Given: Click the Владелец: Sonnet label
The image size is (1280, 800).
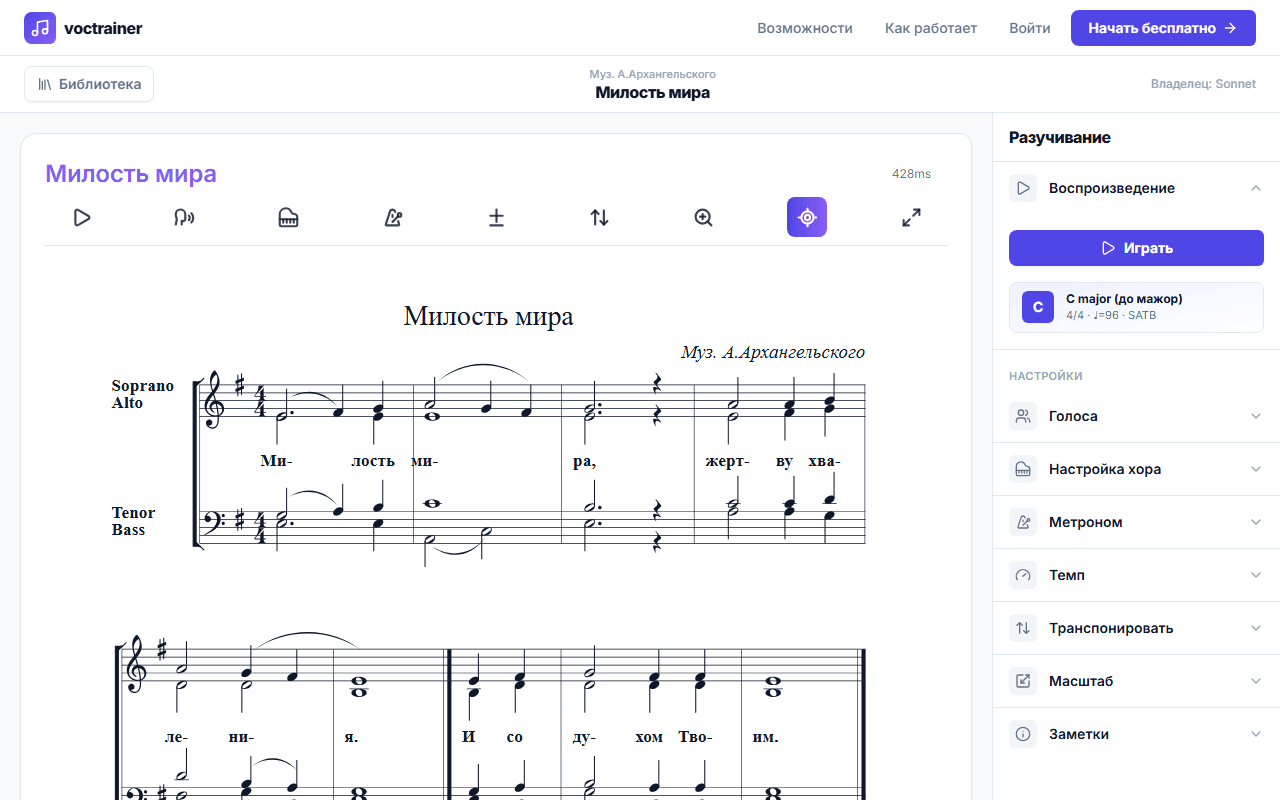Looking at the screenshot, I should 1203,84.
